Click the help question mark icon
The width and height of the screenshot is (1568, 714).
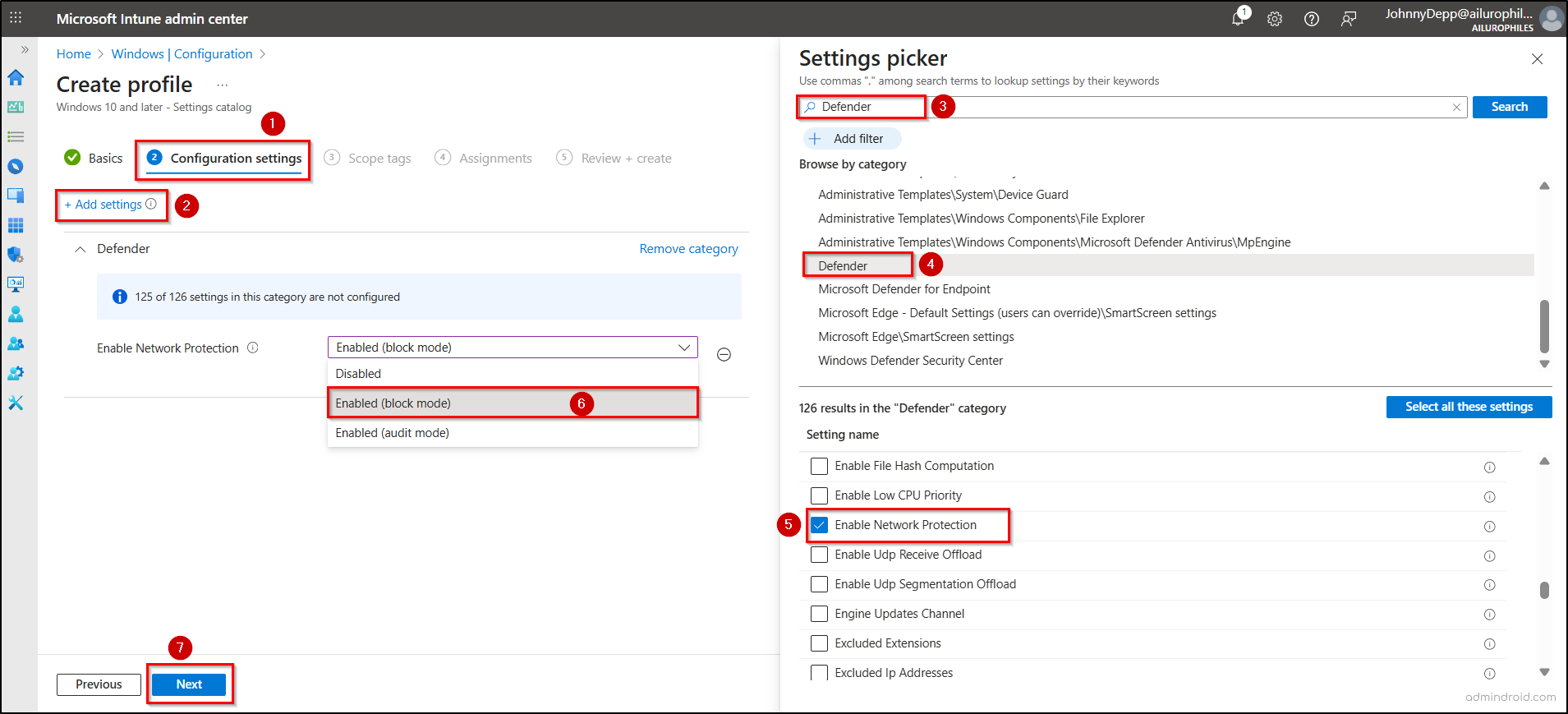tap(1312, 19)
